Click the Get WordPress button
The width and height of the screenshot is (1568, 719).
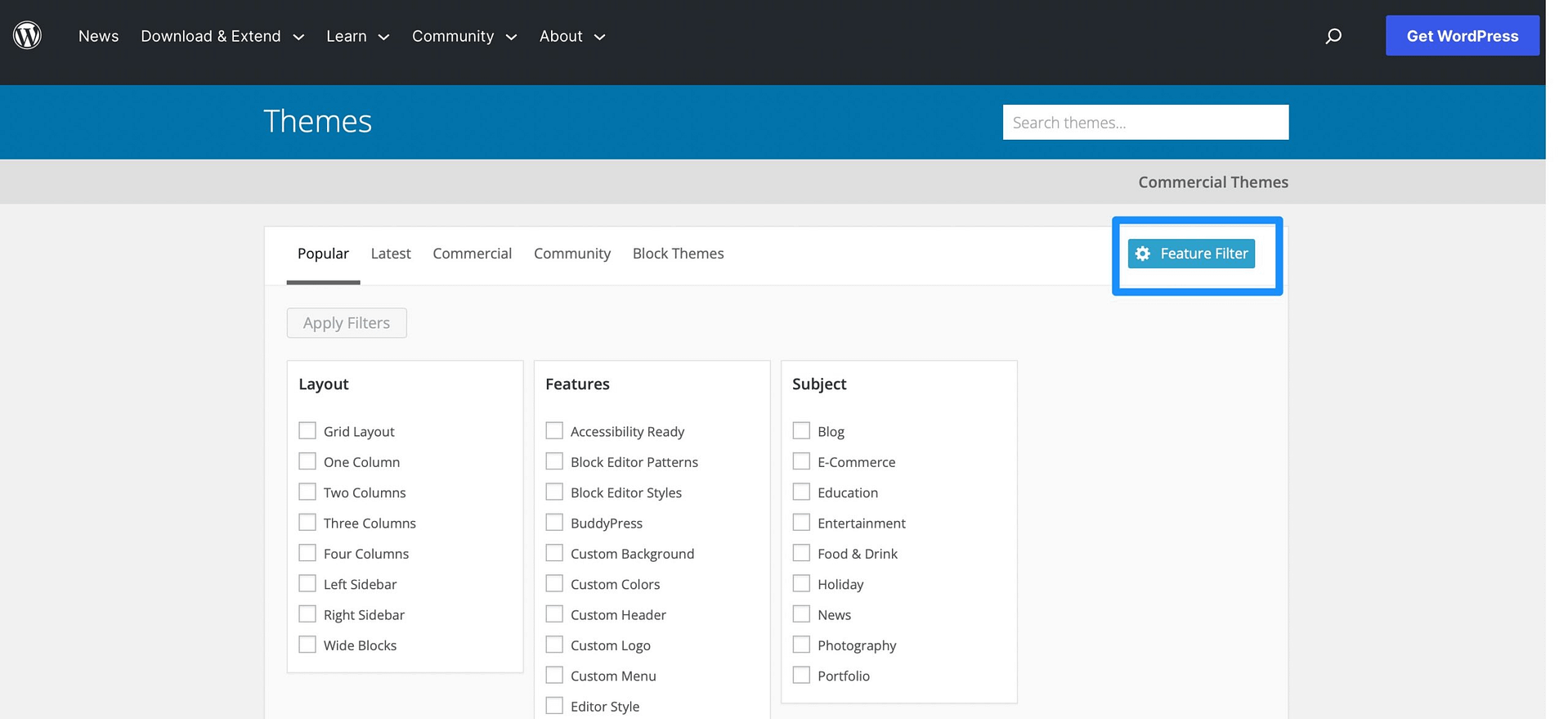pos(1462,36)
